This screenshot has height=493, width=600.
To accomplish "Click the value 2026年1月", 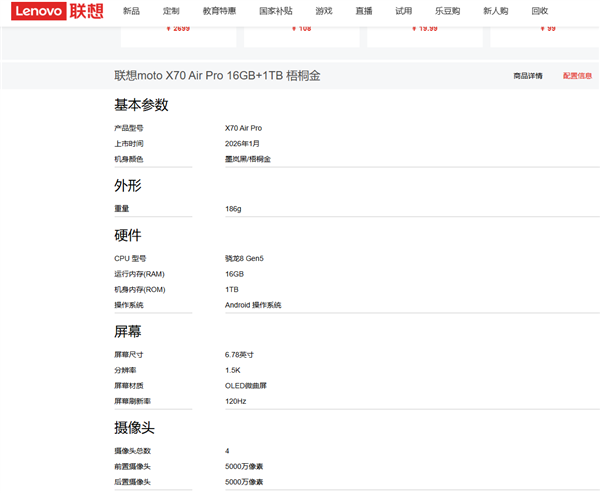I will pyautogui.click(x=242, y=144).
